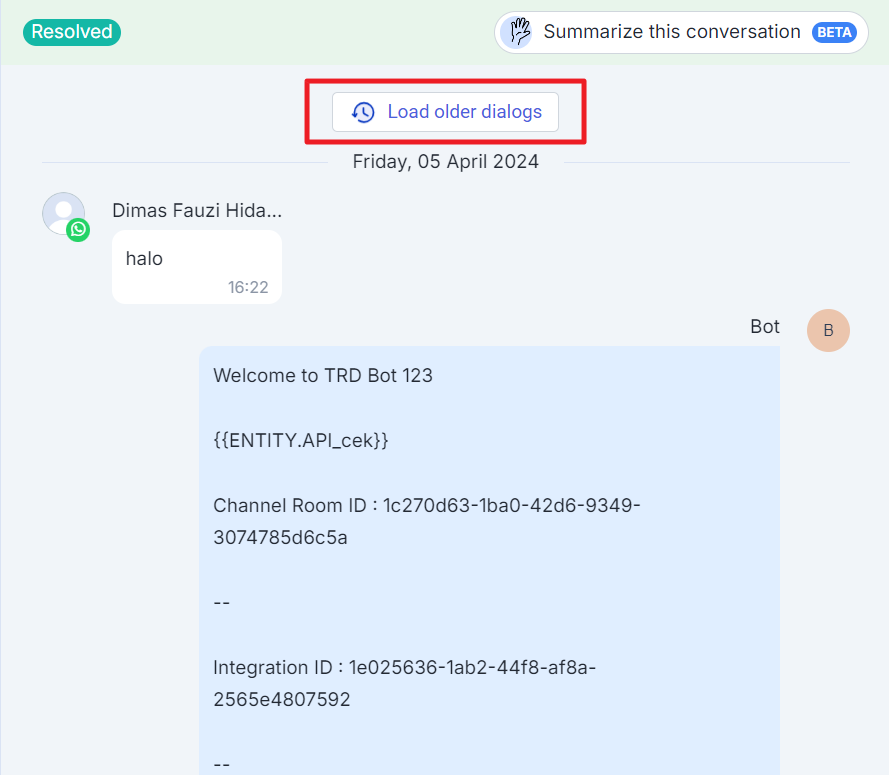Click the Bot avatar labeled B
The width and height of the screenshot is (889, 775).
(x=828, y=331)
